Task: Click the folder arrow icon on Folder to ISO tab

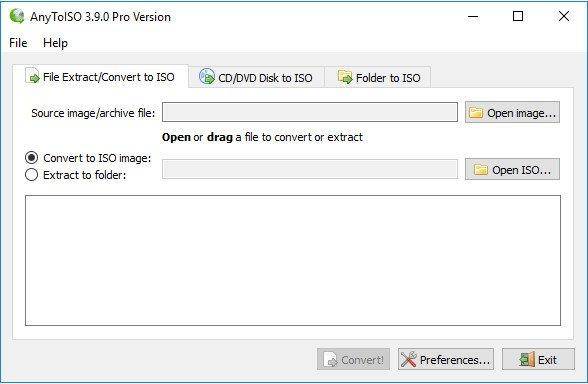Action: click(345, 77)
